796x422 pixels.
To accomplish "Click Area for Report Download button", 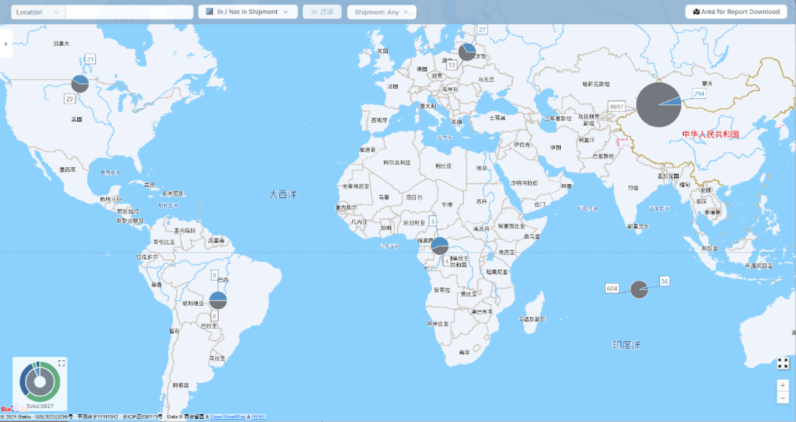I will [734, 11].
